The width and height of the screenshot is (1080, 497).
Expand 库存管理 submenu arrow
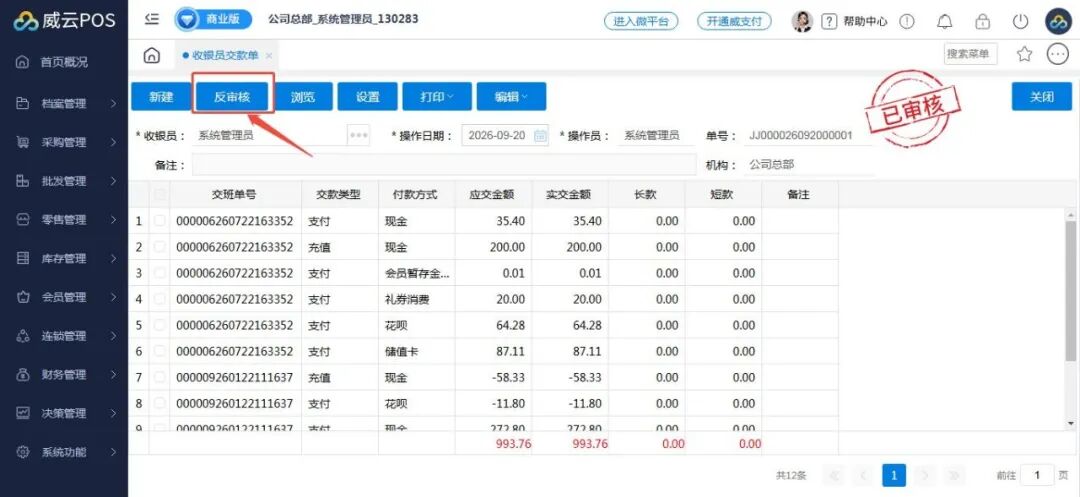coord(113,259)
